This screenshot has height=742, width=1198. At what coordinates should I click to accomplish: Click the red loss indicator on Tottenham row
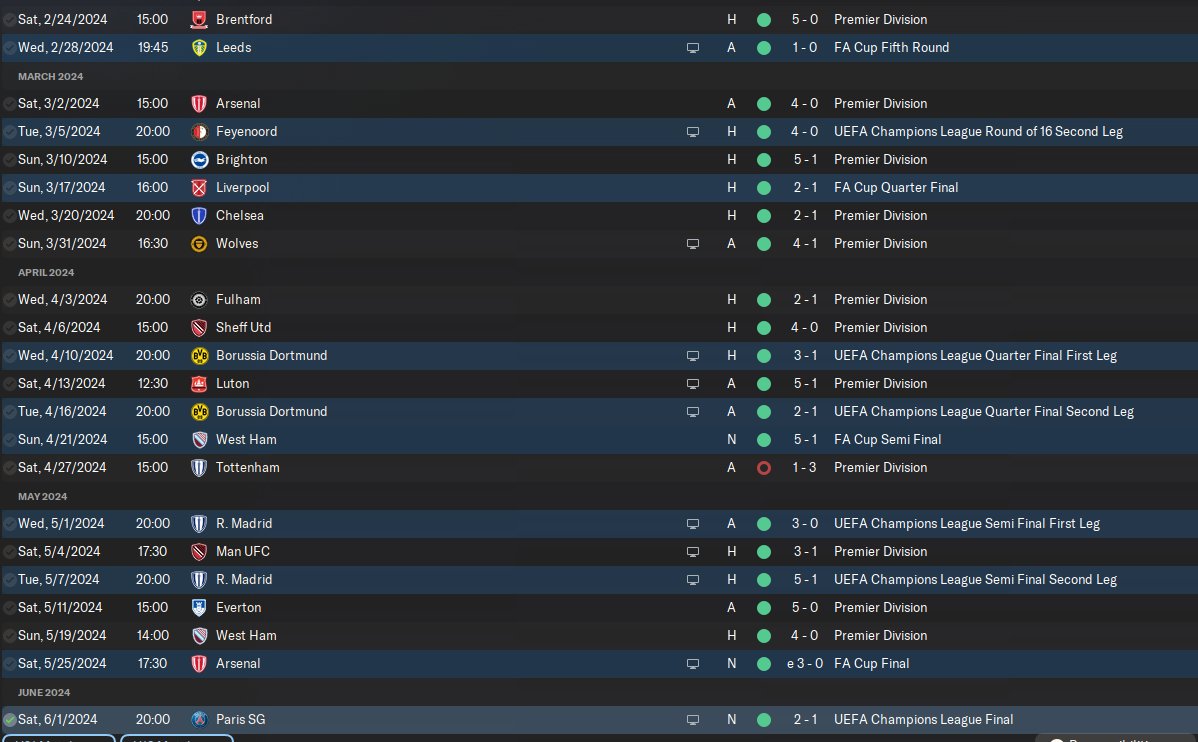pos(763,468)
